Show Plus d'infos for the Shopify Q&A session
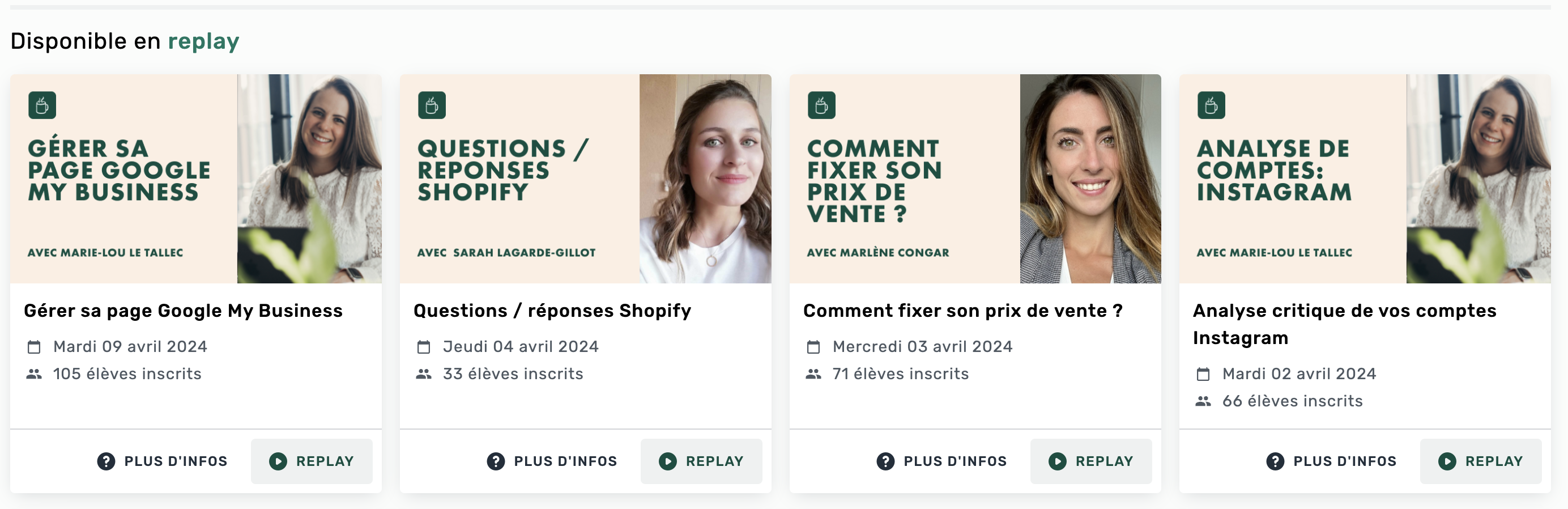Image resolution: width=1568 pixels, height=509 pixels. [x=552, y=461]
